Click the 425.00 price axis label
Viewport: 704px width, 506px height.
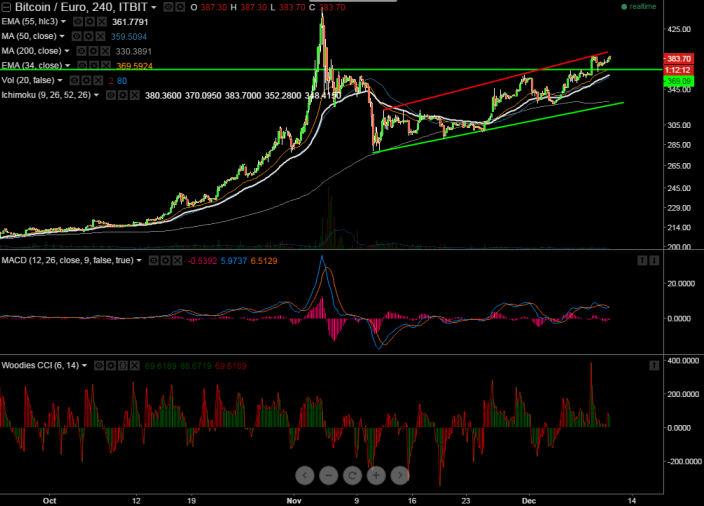point(679,29)
